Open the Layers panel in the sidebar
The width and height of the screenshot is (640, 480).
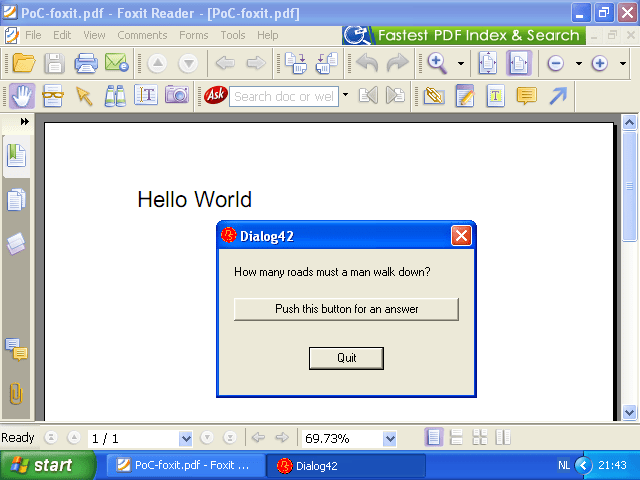coord(16,244)
